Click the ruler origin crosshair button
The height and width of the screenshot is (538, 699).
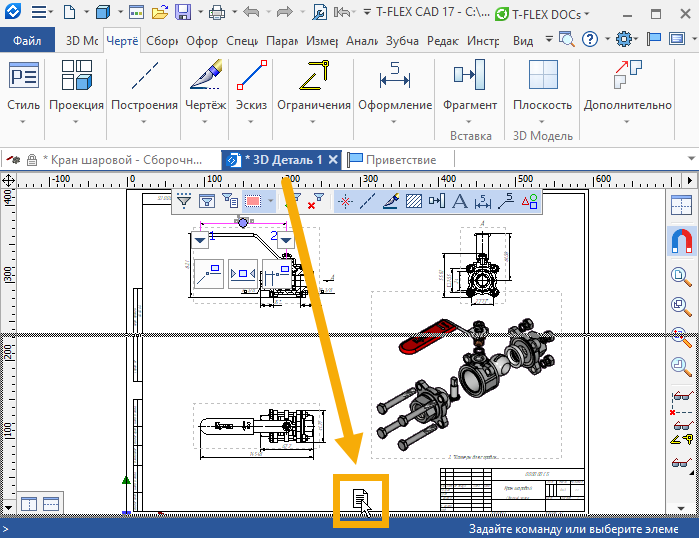8,181
